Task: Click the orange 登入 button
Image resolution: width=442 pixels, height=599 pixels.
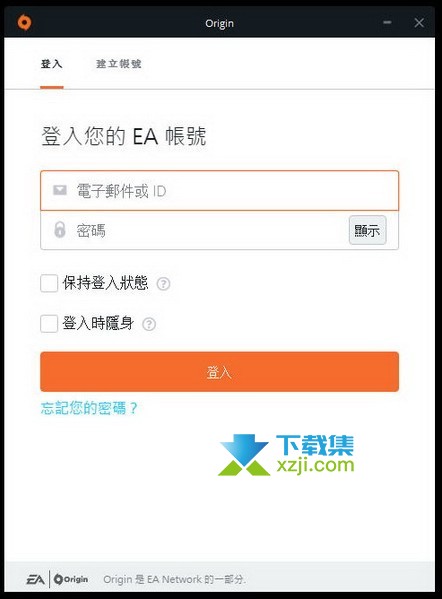Action: coord(219,372)
